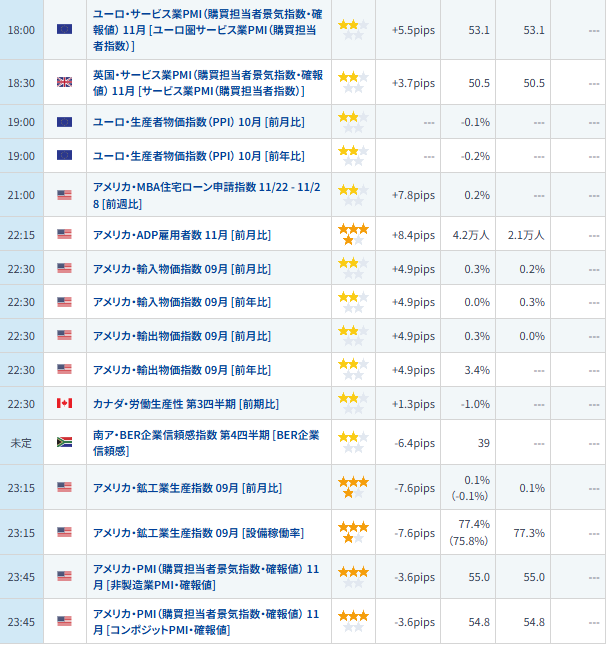Click the UK flag icon at 18:30

(x=65, y=82)
